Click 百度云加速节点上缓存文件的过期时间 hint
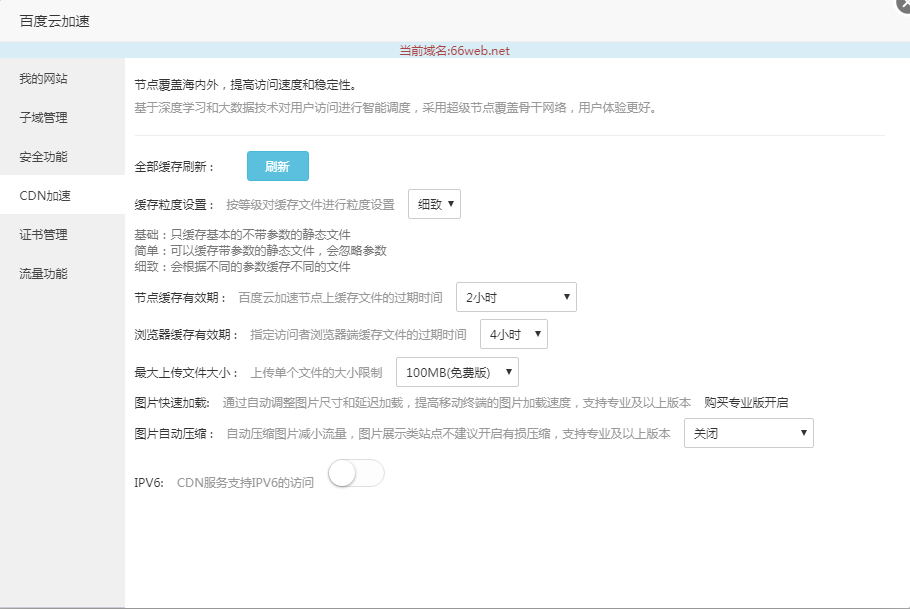This screenshot has width=910, height=609. (341, 298)
